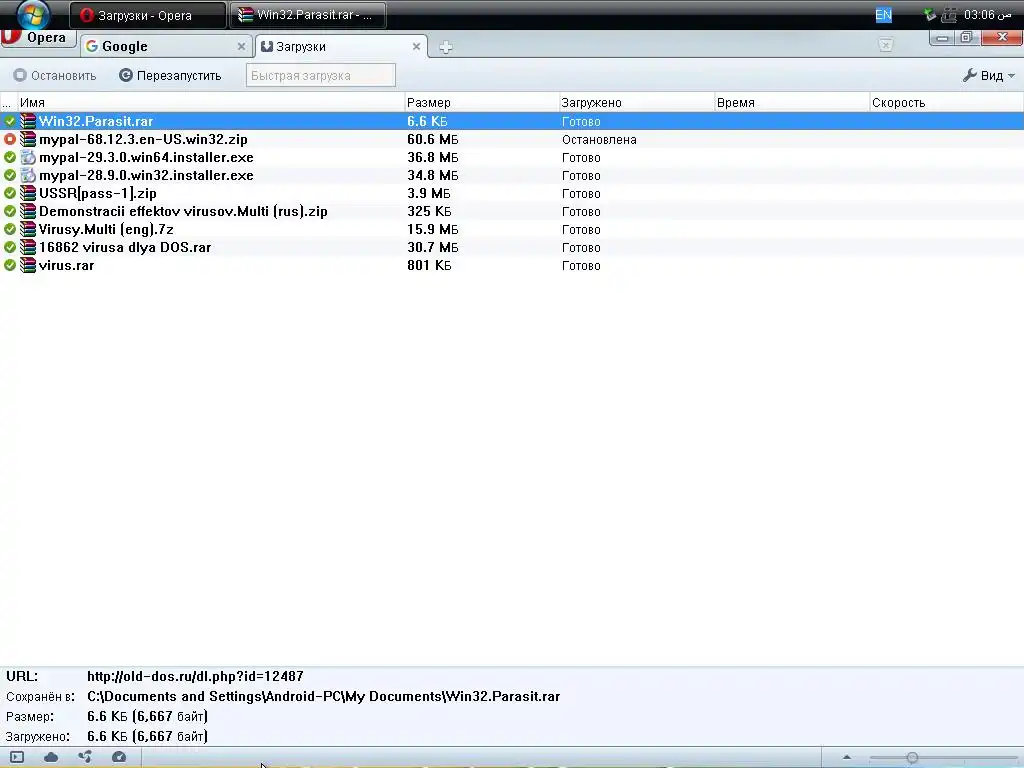Open Opera Link cloud icon
Image resolution: width=1024 pixels, height=768 pixels.
51,757
